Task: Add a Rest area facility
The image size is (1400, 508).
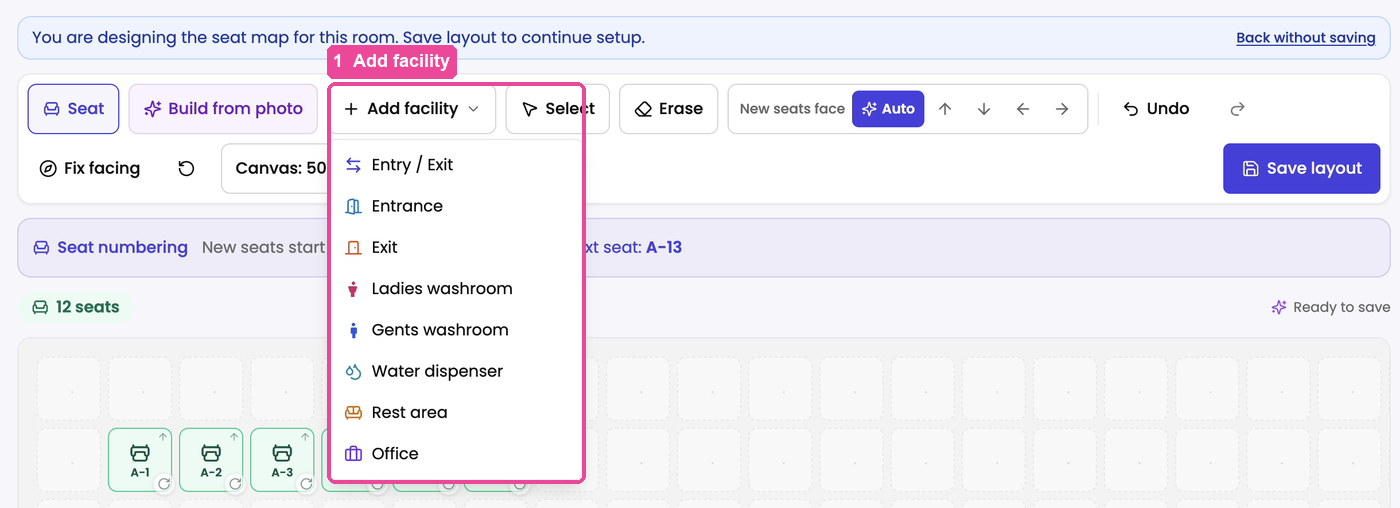Action: pos(456,412)
